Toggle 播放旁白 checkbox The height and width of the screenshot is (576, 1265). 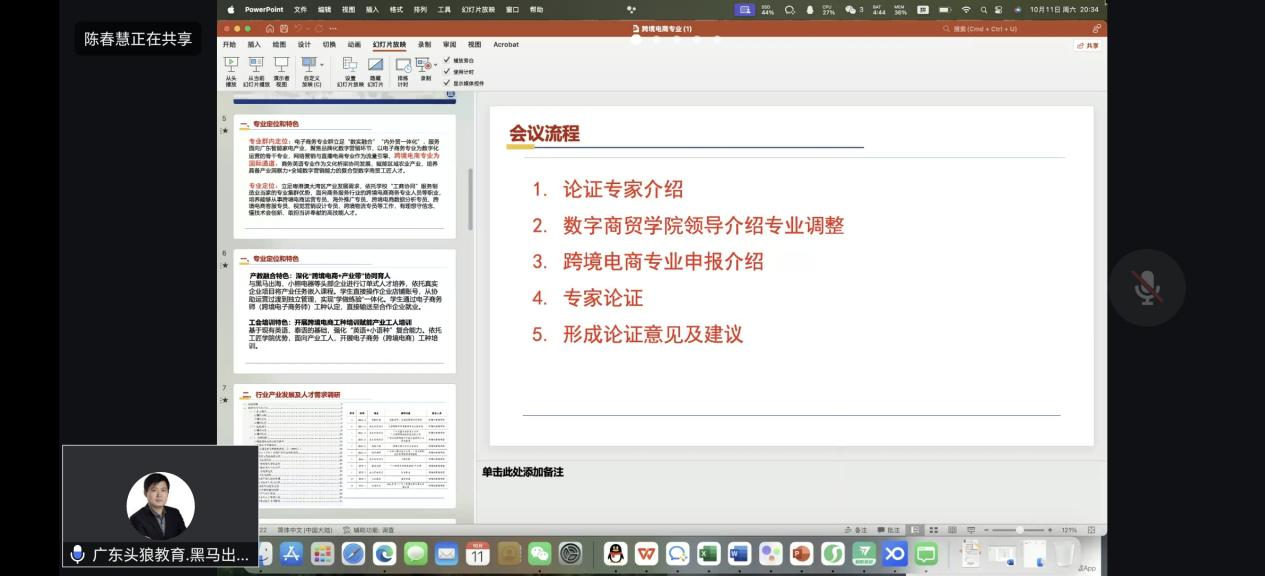point(447,60)
